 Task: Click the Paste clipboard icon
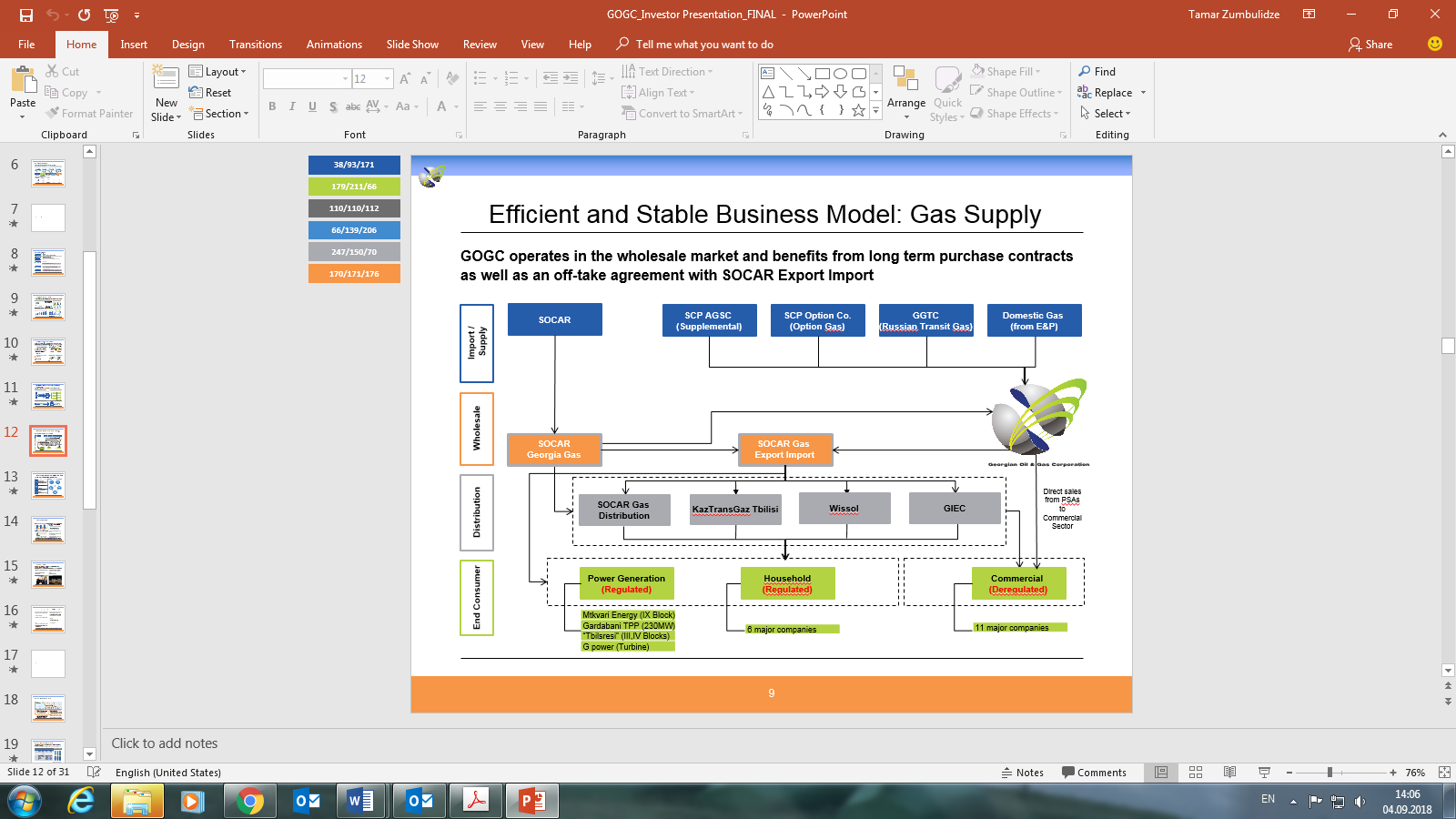pos(23,79)
